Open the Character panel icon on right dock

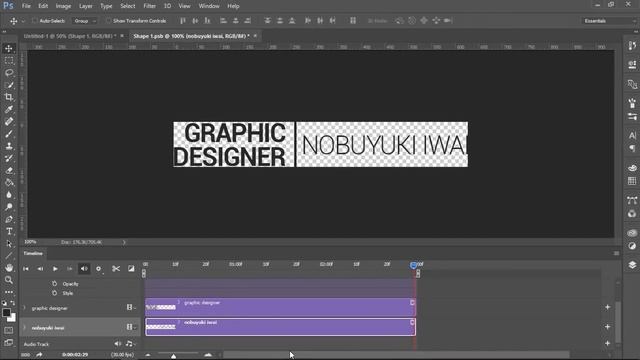(632, 135)
